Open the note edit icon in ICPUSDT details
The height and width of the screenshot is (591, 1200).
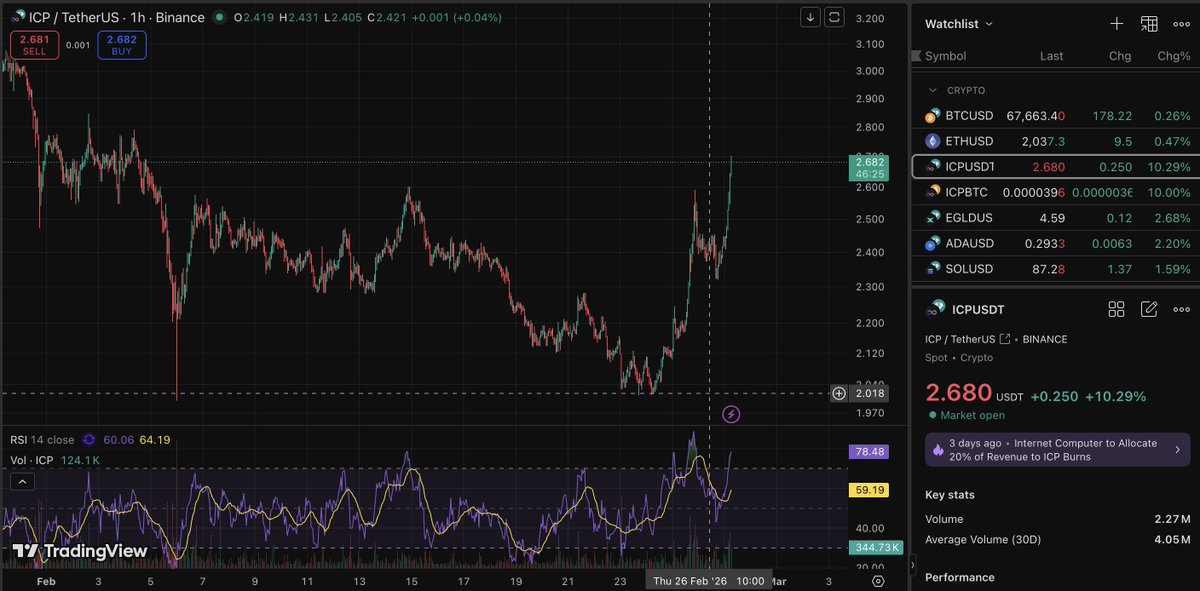tap(1149, 309)
